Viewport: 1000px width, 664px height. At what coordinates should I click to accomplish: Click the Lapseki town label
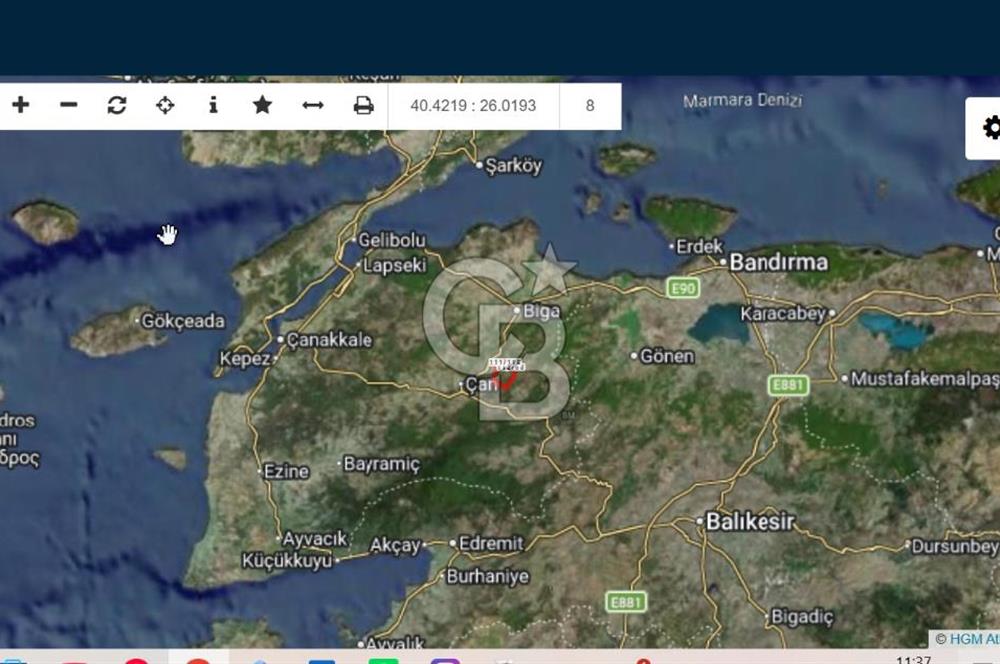point(394,265)
